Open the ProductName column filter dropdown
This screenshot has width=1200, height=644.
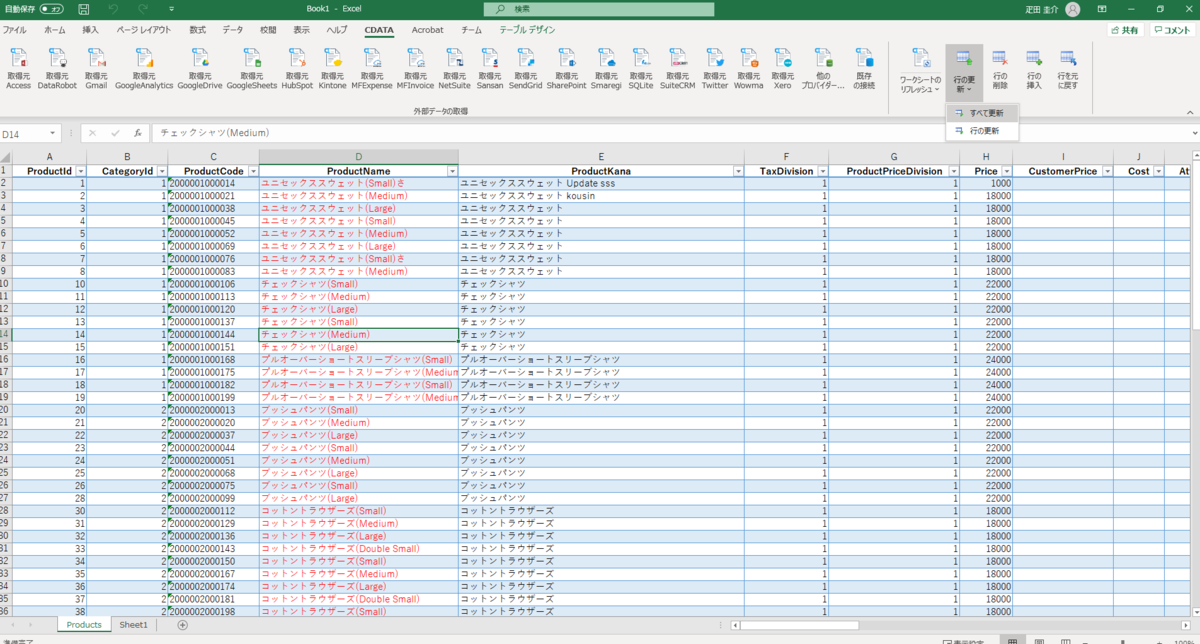451,171
